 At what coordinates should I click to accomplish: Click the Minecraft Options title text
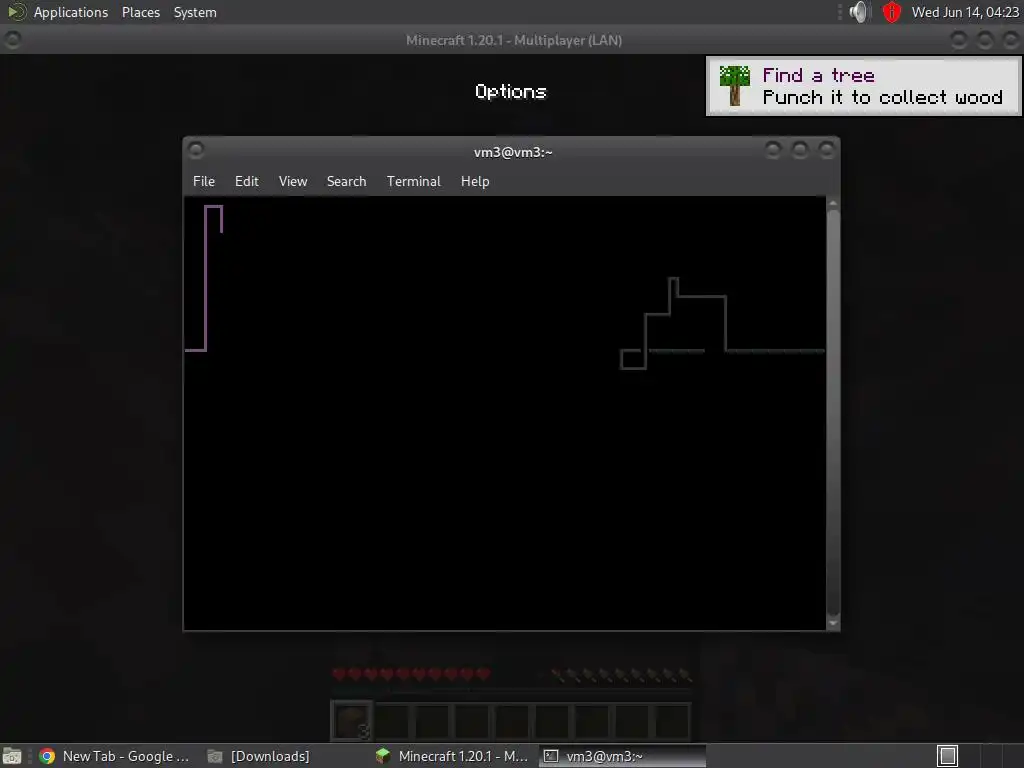511,91
